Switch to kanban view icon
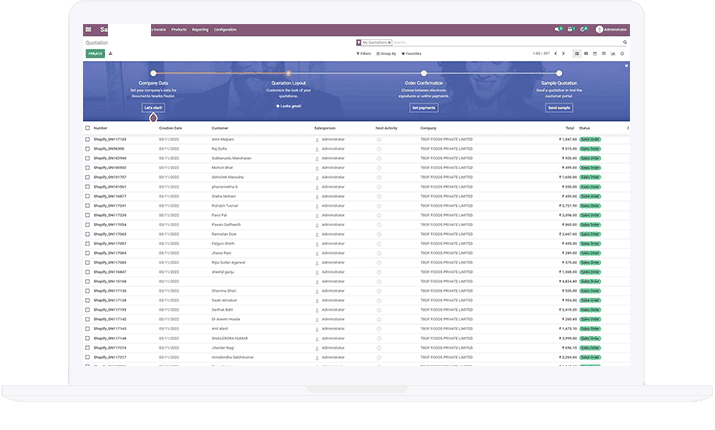The width and height of the screenshot is (715, 430). point(586,53)
